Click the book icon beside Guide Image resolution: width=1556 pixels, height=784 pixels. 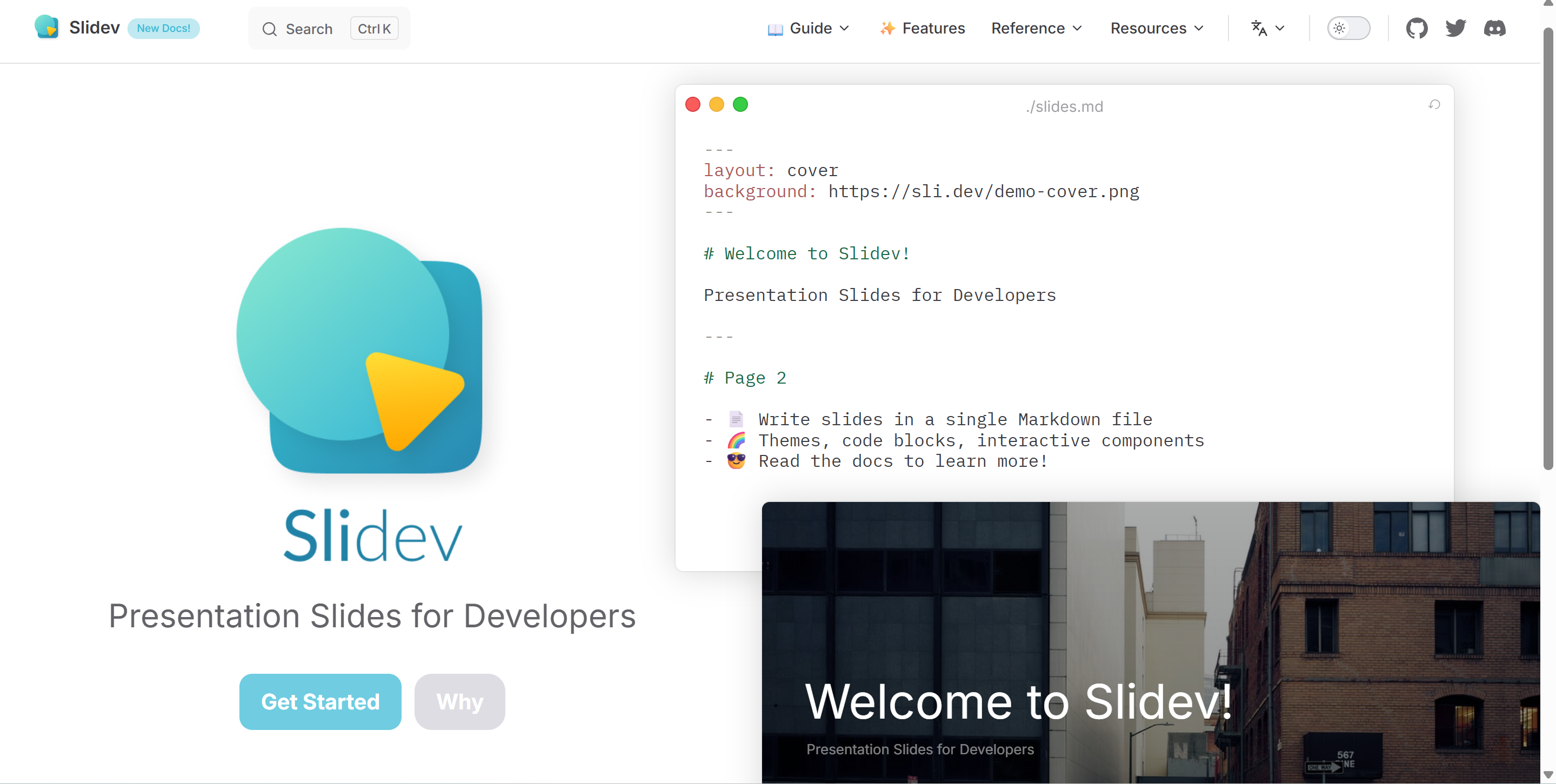click(x=775, y=29)
